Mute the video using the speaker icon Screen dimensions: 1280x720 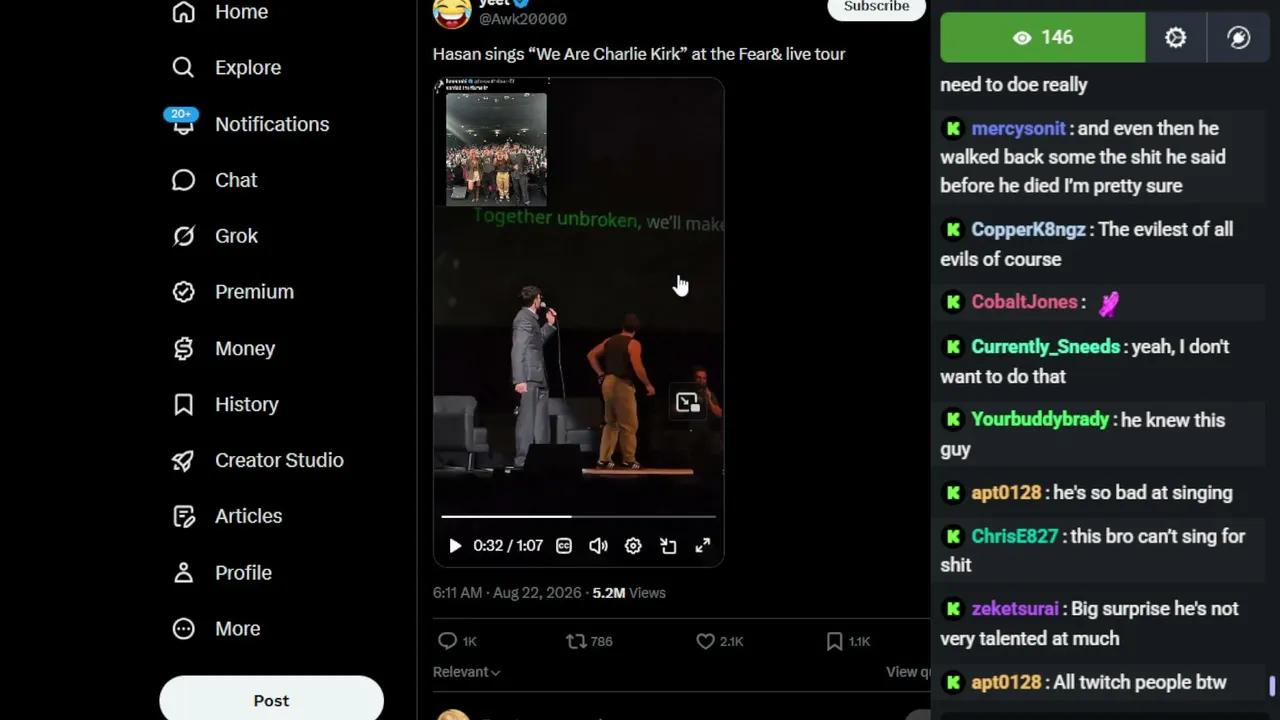[x=598, y=546]
